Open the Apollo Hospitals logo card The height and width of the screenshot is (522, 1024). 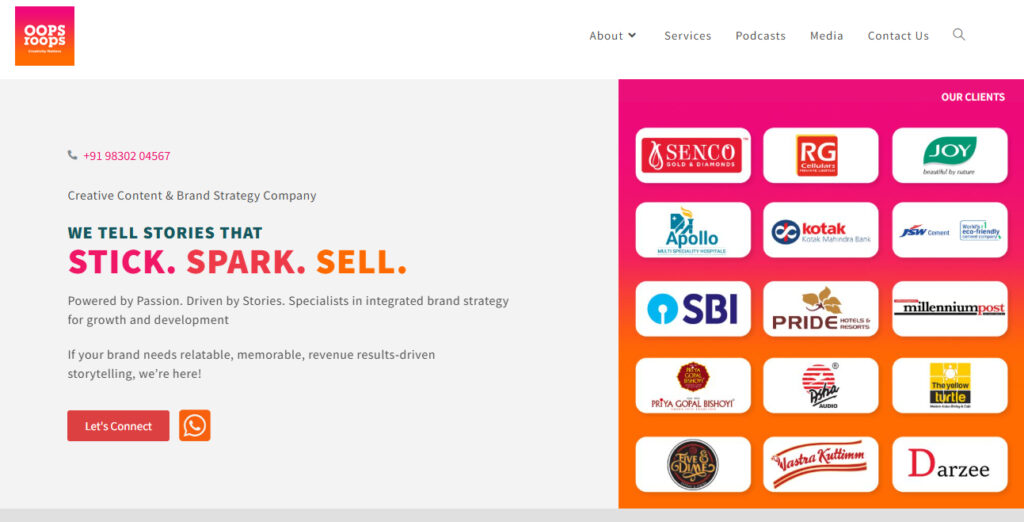click(x=693, y=230)
